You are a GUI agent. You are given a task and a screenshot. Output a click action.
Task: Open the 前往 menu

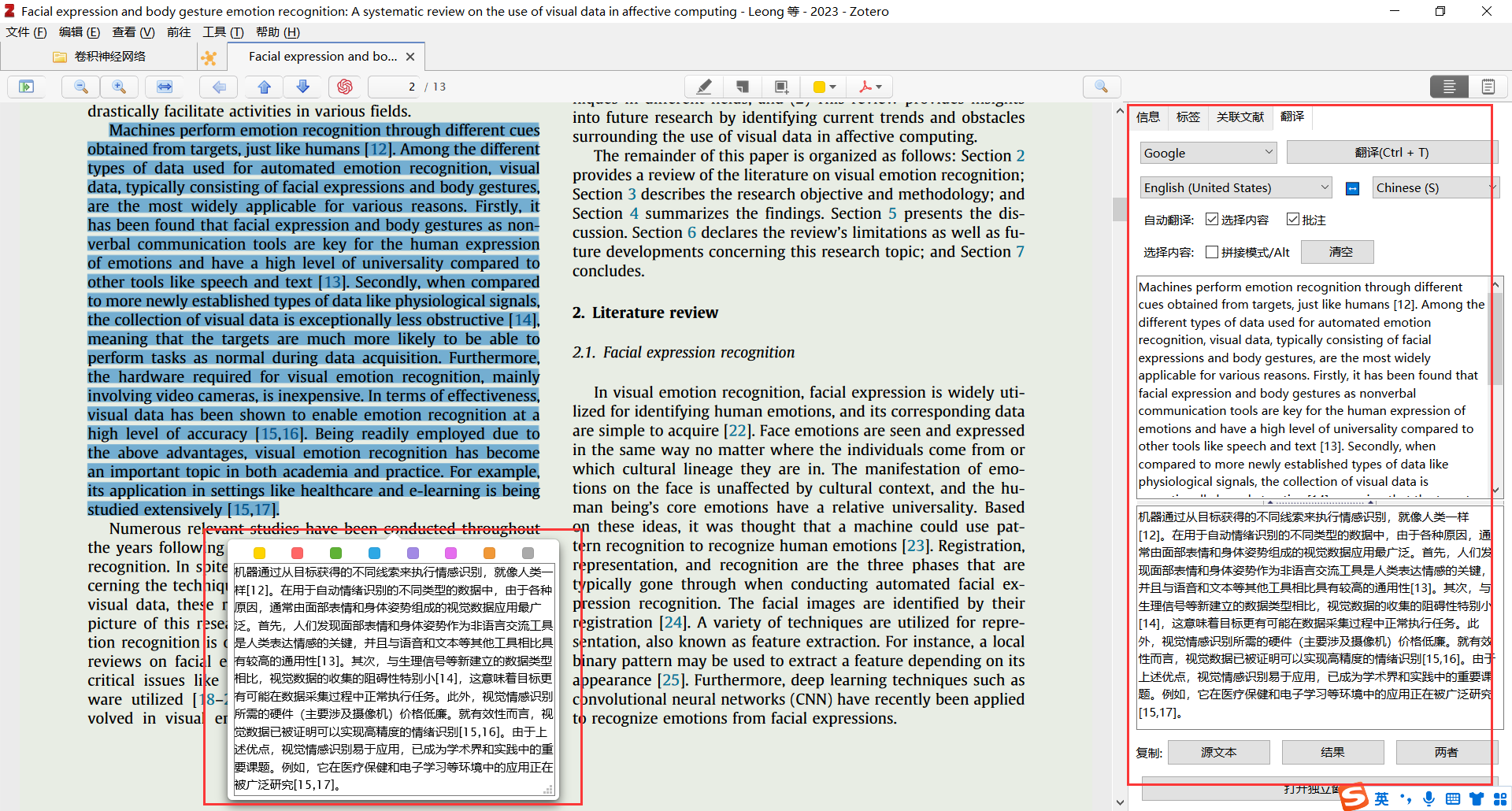pyautogui.click(x=179, y=32)
